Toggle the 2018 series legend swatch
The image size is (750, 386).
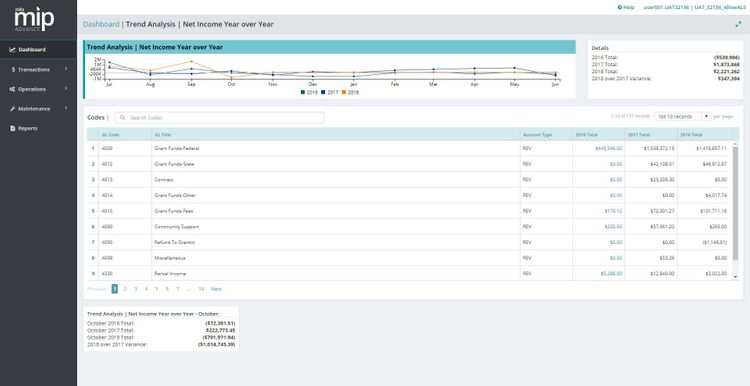344,92
